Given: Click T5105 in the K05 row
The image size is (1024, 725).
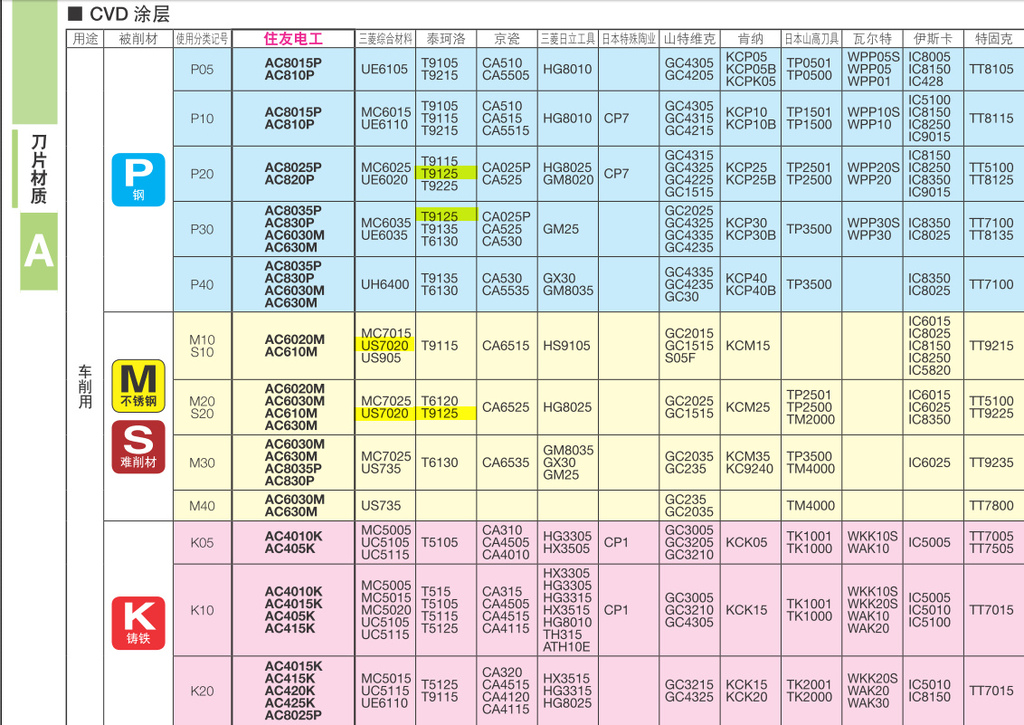Looking at the screenshot, I should (440, 542).
